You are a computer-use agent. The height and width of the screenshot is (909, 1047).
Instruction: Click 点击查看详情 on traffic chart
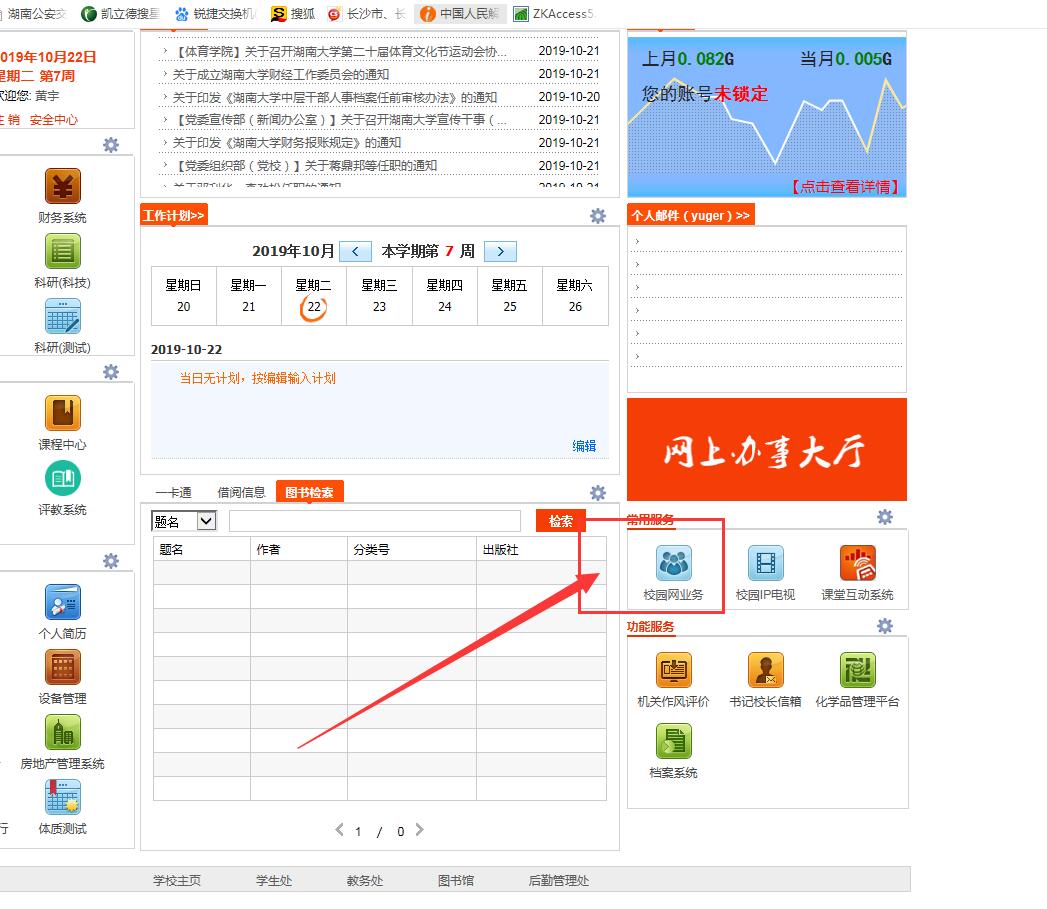coord(844,186)
